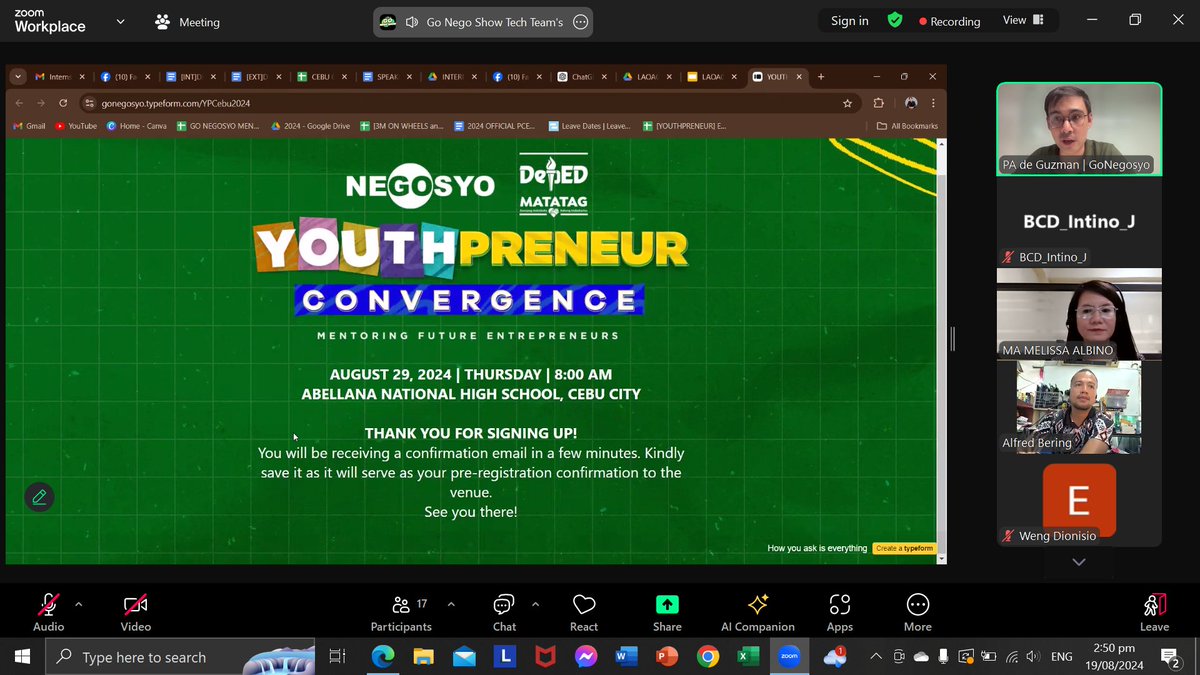The image size is (1200, 675).
Task: Click Create a typeform button in shared screen
Action: [x=904, y=548]
